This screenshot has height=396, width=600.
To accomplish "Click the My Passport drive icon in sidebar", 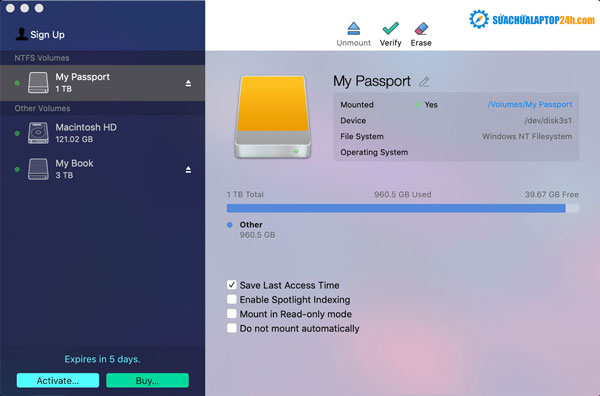I will point(38,83).
